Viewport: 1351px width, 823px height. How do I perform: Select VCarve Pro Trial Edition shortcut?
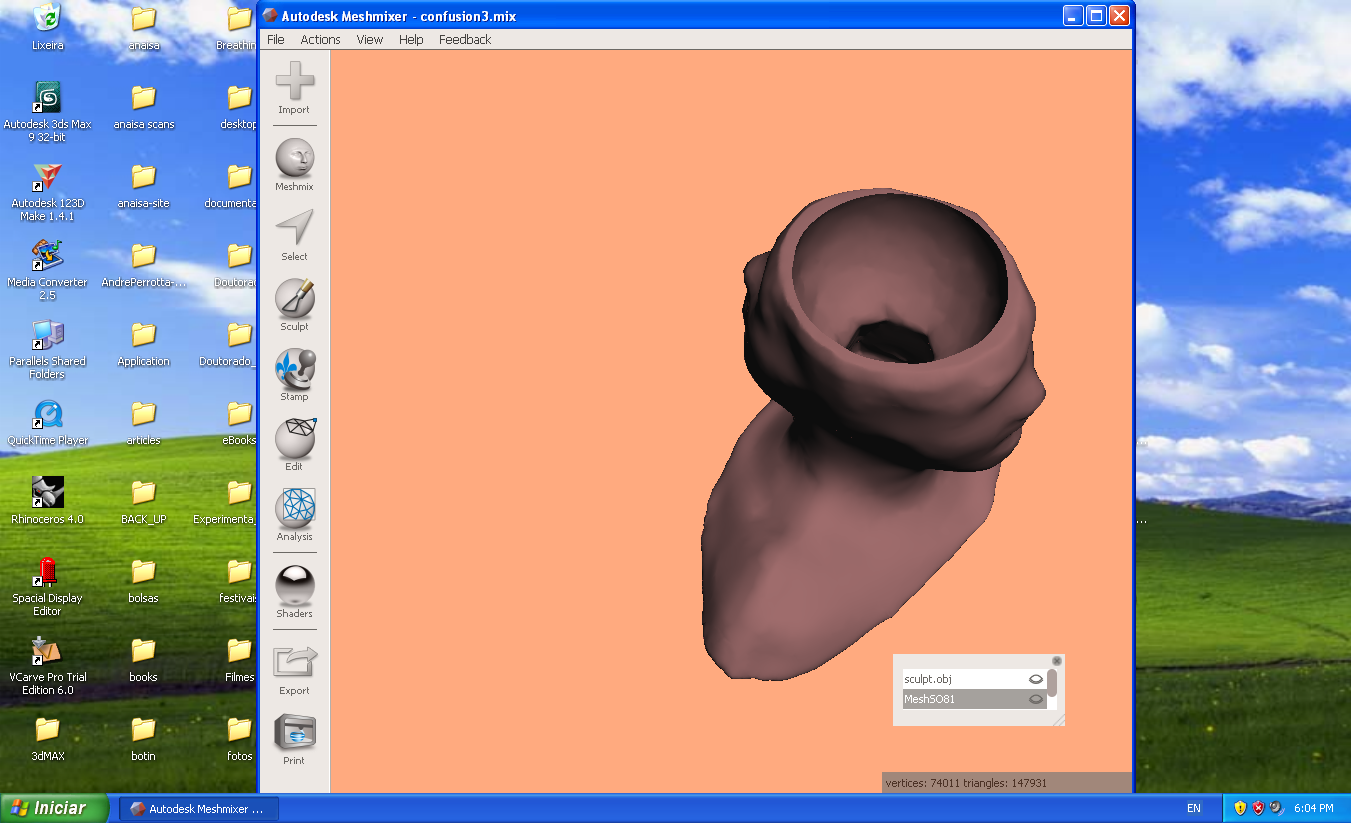point(47,665)
